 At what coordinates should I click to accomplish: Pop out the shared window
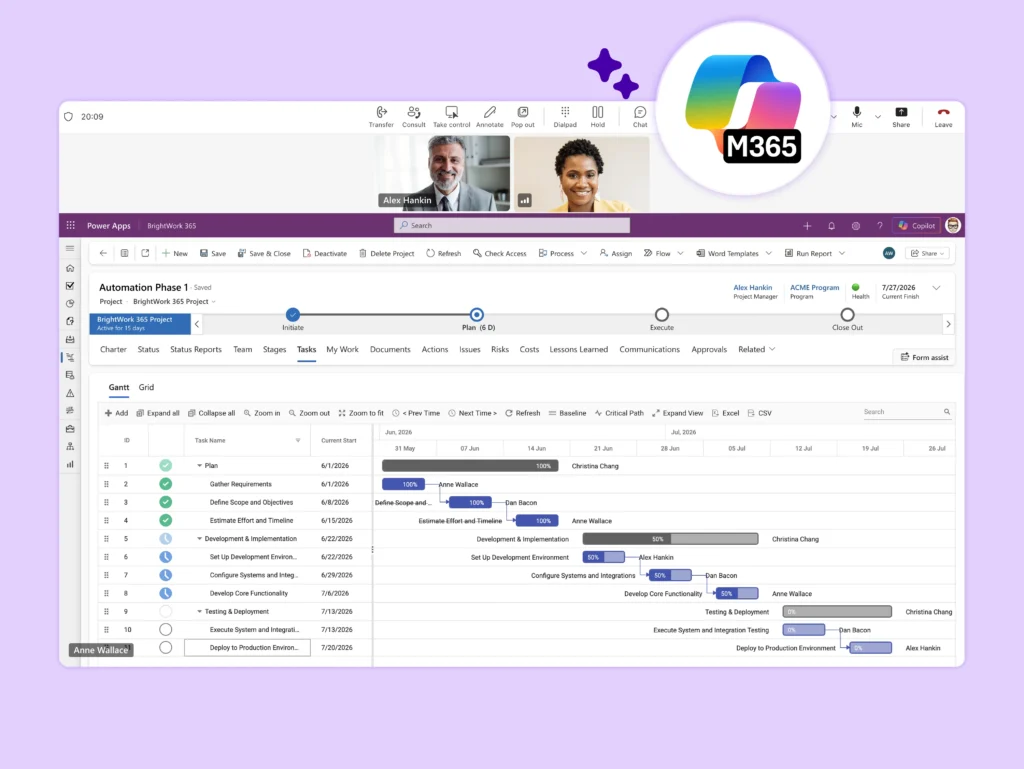click(x=522, y=116)
